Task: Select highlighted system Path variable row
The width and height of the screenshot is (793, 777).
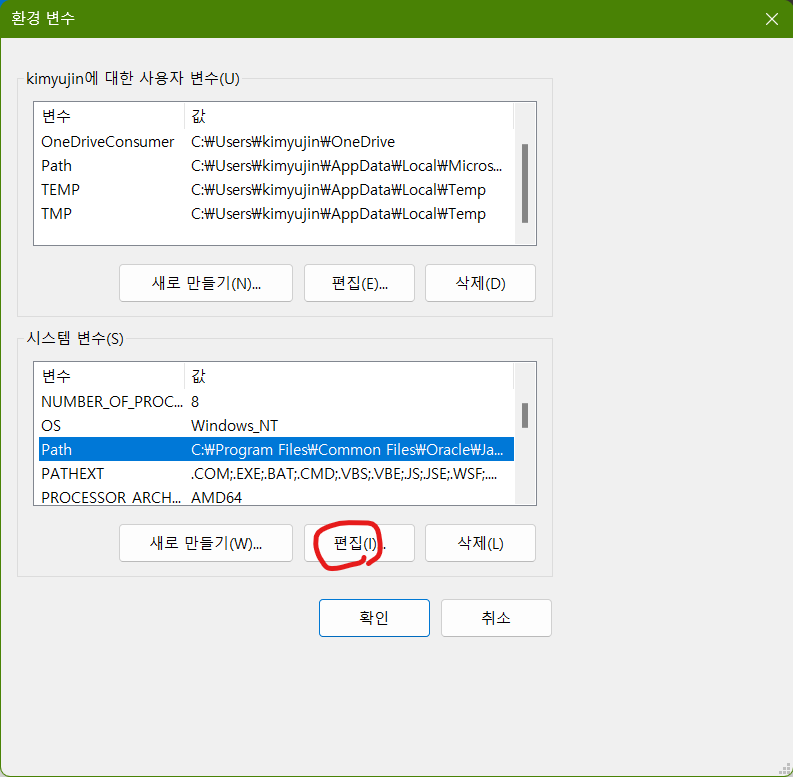Action: (276, 450)
